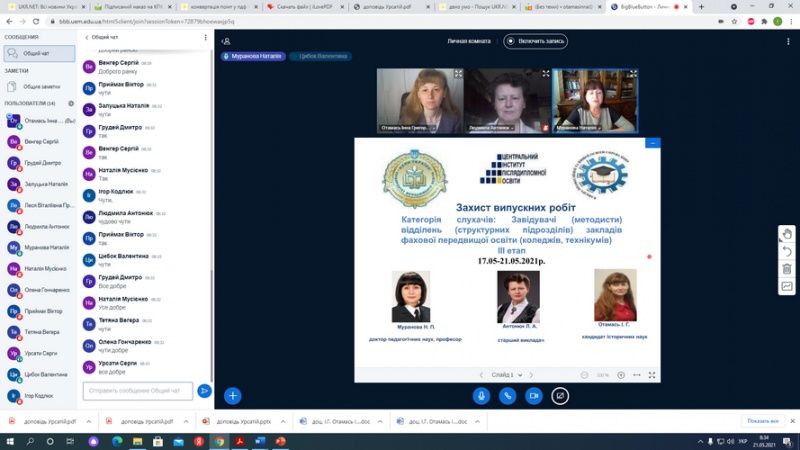Switch to the UKR.NET news browser tab
The width and height of the screenshot is (800, 450).
tap(46, 7)
